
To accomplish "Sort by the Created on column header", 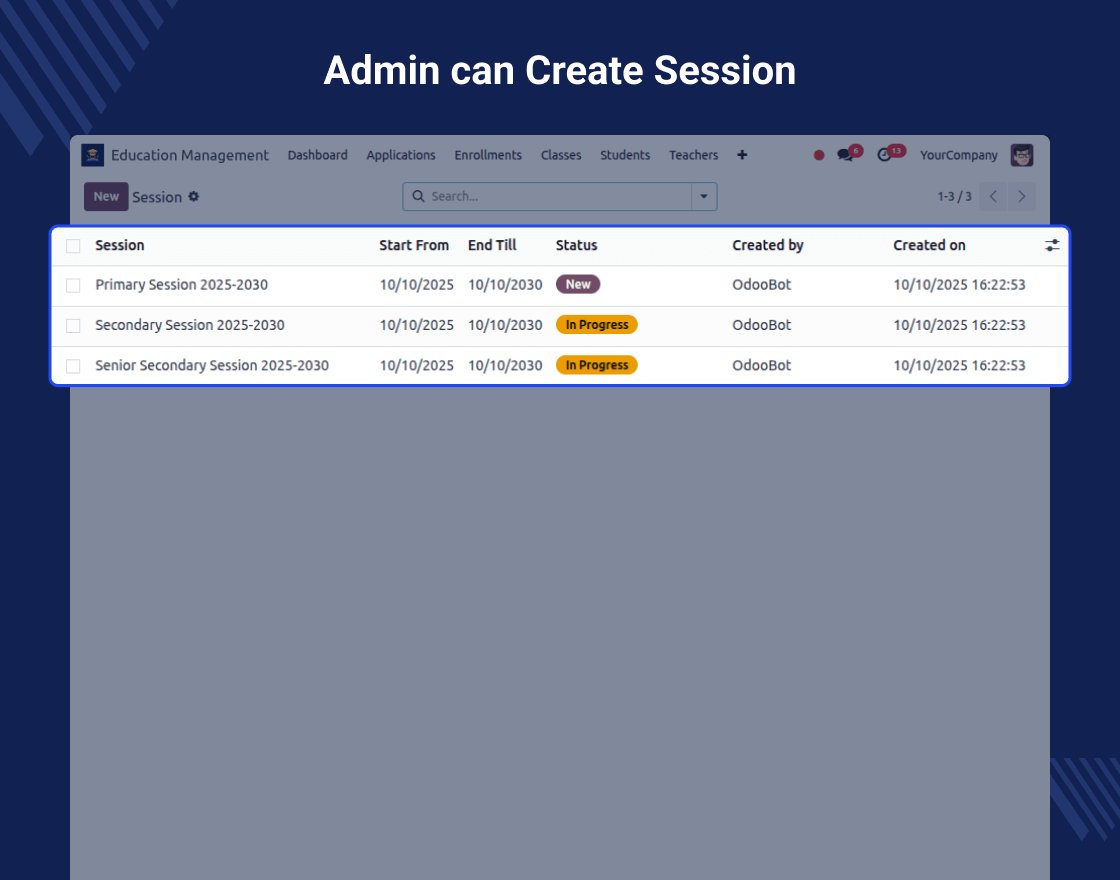I will point(929,245).
